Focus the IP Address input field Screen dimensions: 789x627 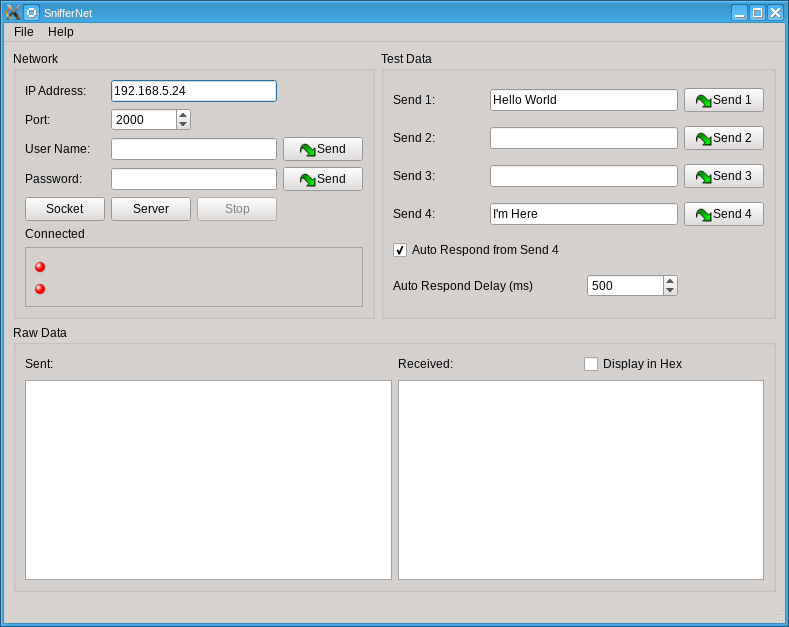(194, 91)
